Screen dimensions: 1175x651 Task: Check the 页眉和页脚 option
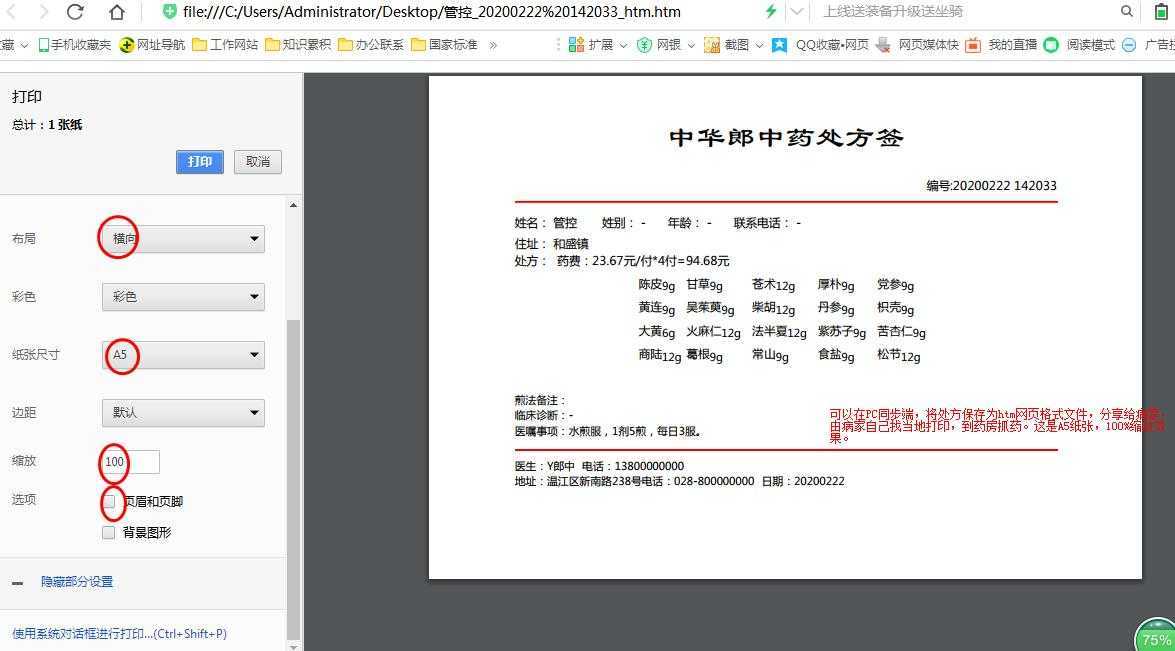click(x=108, y=501)
